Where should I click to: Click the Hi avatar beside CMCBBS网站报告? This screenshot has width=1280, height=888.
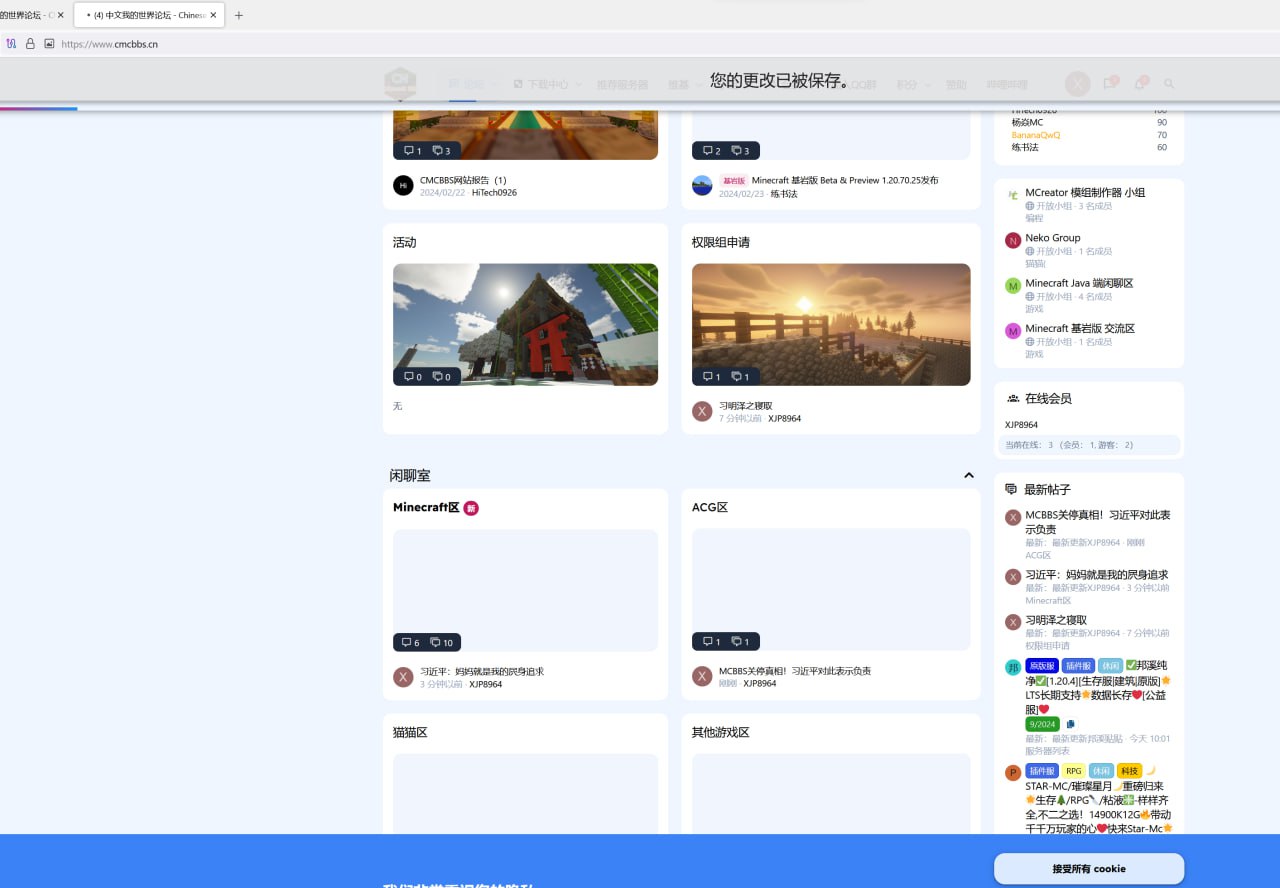403,185
